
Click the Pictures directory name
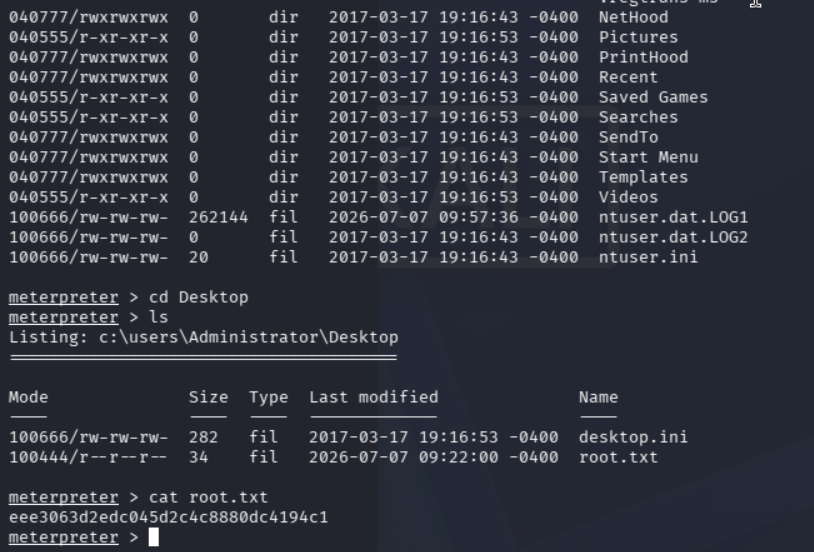tap(638, 37)
